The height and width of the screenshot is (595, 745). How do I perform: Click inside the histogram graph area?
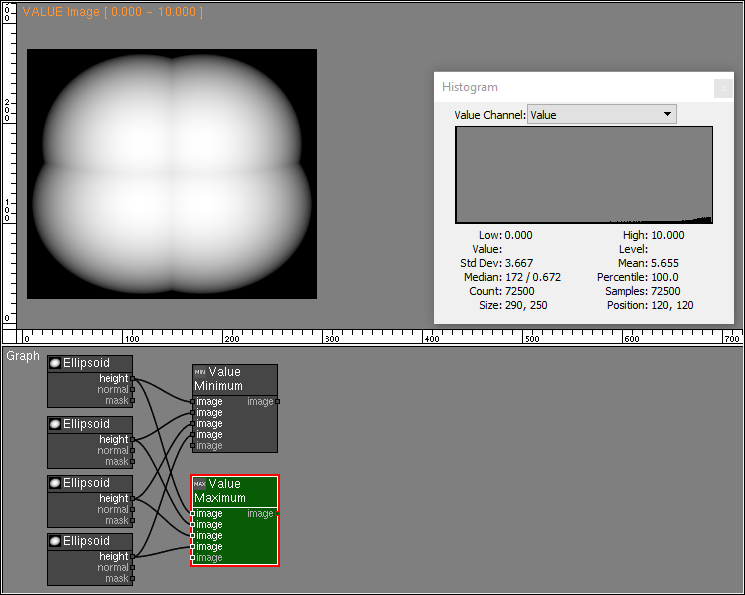point(583,174)
